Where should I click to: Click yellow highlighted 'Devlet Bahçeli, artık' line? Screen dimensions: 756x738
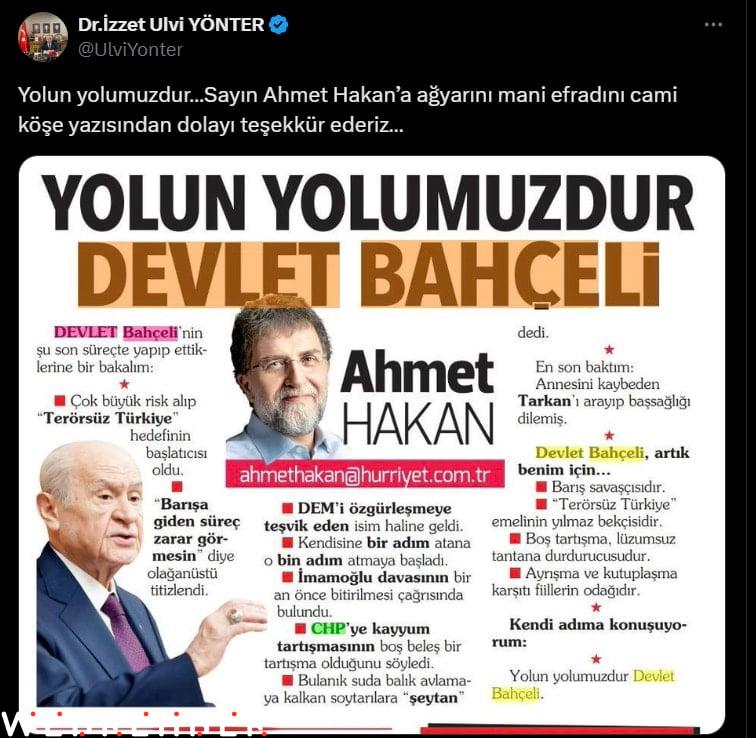coord(612,453)
